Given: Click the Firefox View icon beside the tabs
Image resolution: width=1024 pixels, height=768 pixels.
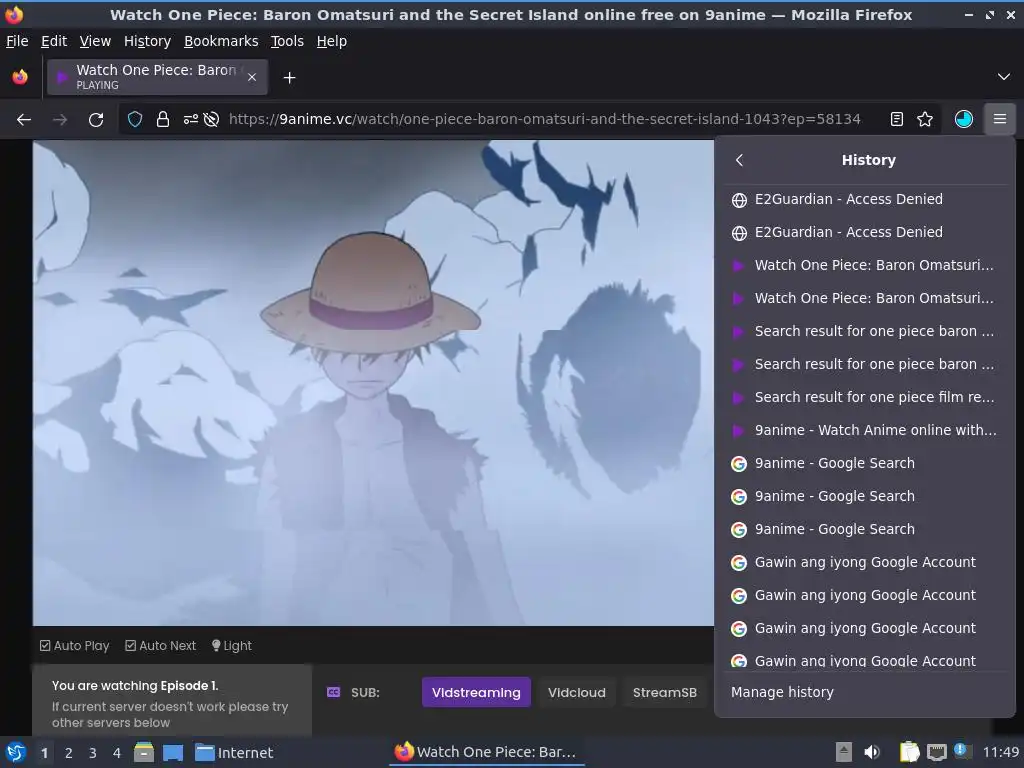Looking at the screenshot, I should coord(20,77).
